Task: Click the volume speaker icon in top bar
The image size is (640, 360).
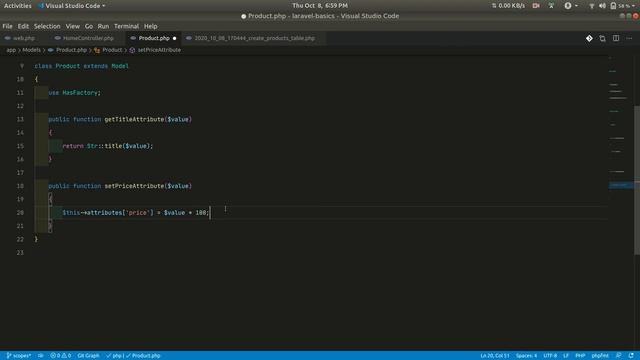Action: 602,6
